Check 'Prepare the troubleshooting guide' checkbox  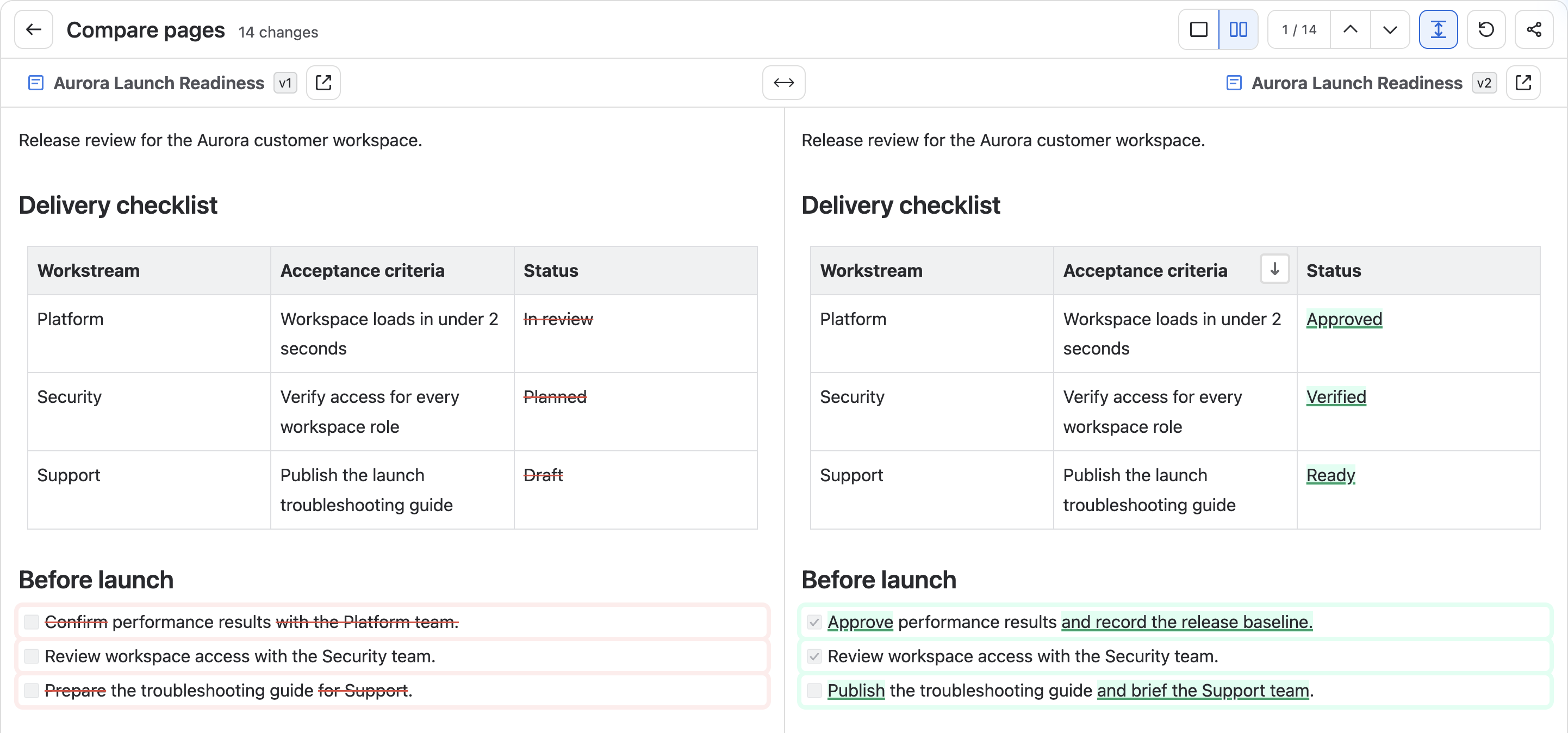(32, 691)
